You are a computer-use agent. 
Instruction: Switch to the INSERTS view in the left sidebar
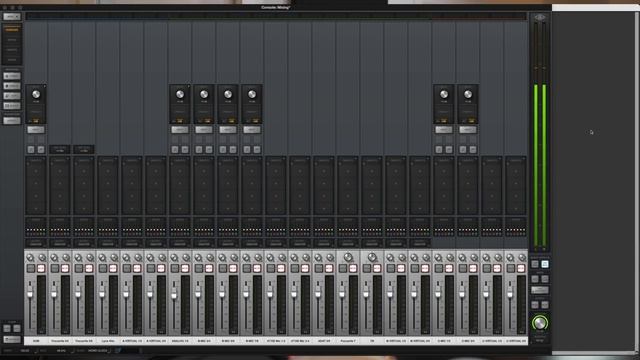(12, 50)
